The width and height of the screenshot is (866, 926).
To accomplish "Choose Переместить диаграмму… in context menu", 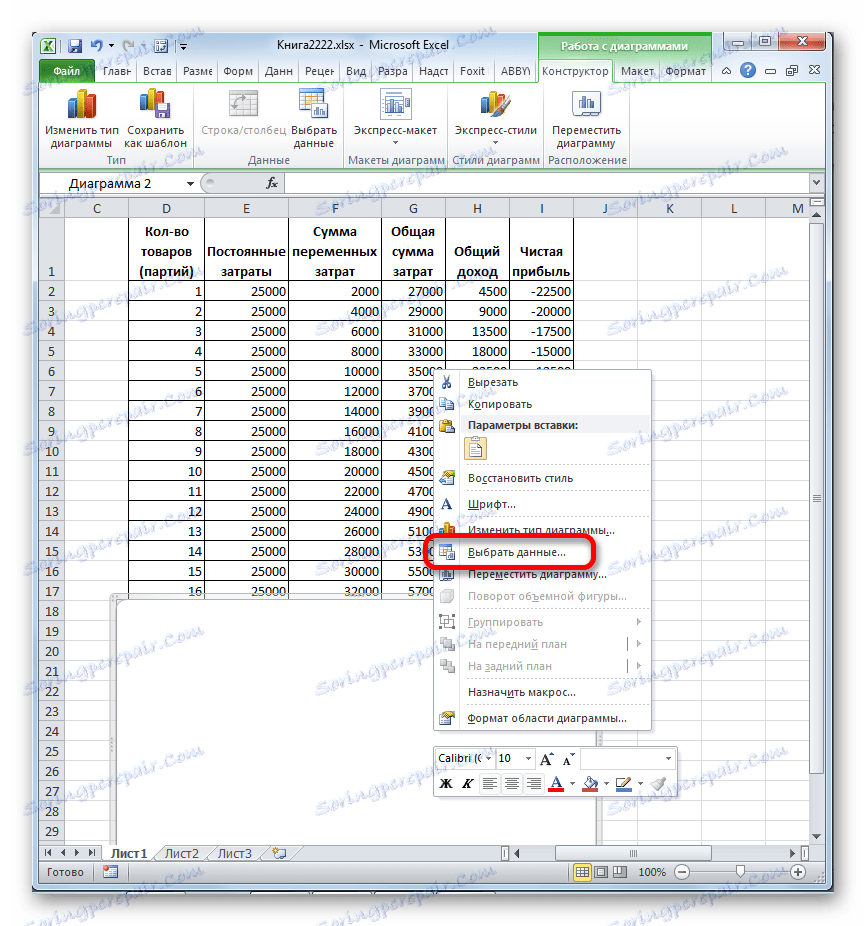I will coord(543,574).
